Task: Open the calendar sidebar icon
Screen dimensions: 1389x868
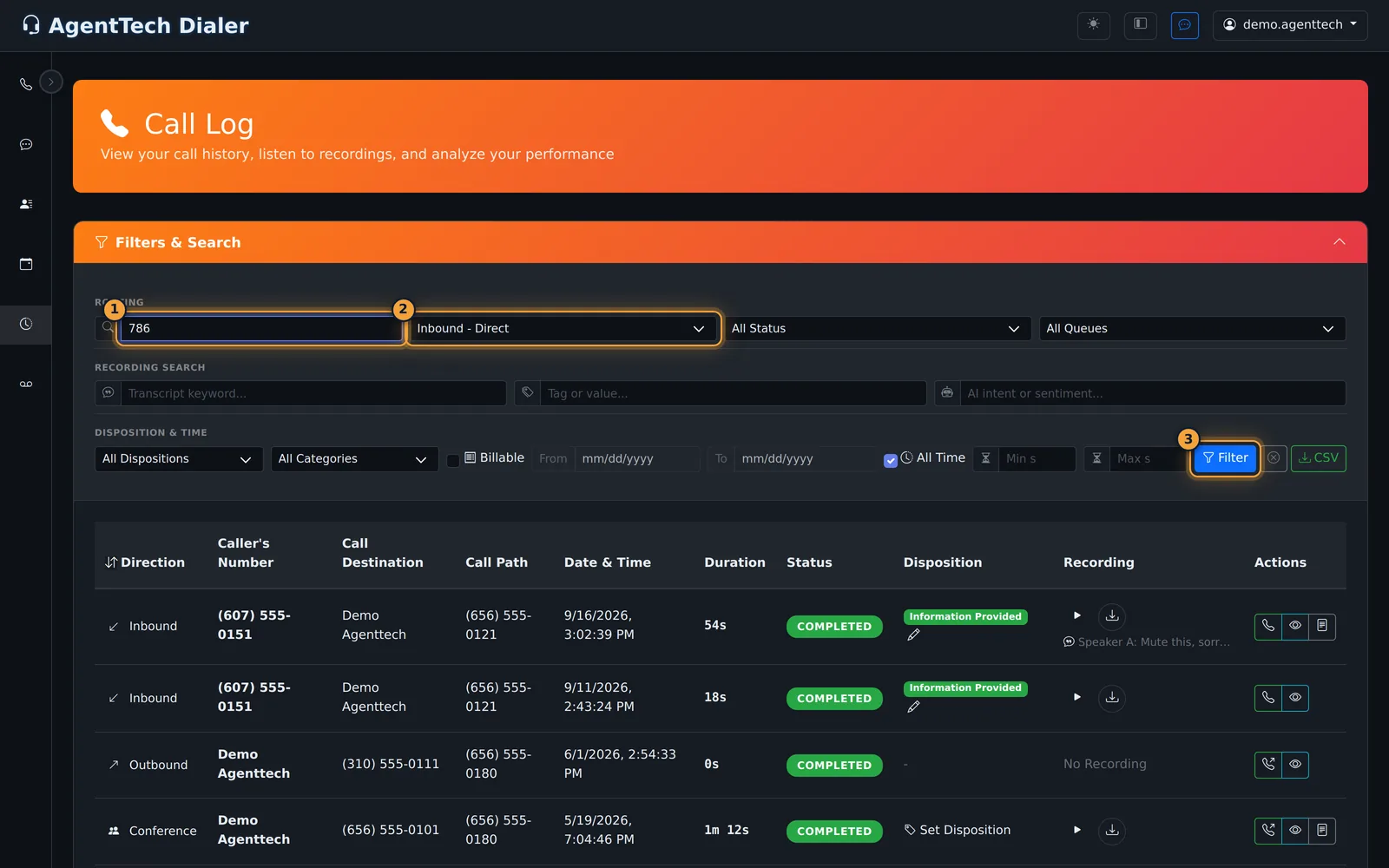Action: (x=26, y=264)
